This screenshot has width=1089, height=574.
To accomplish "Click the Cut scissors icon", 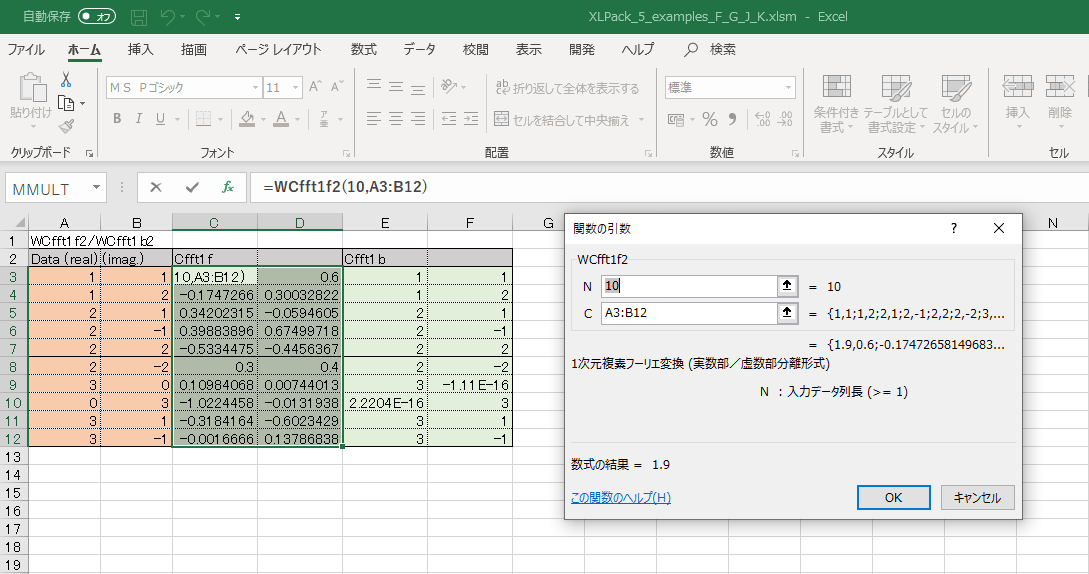I will tap(66, 80).
